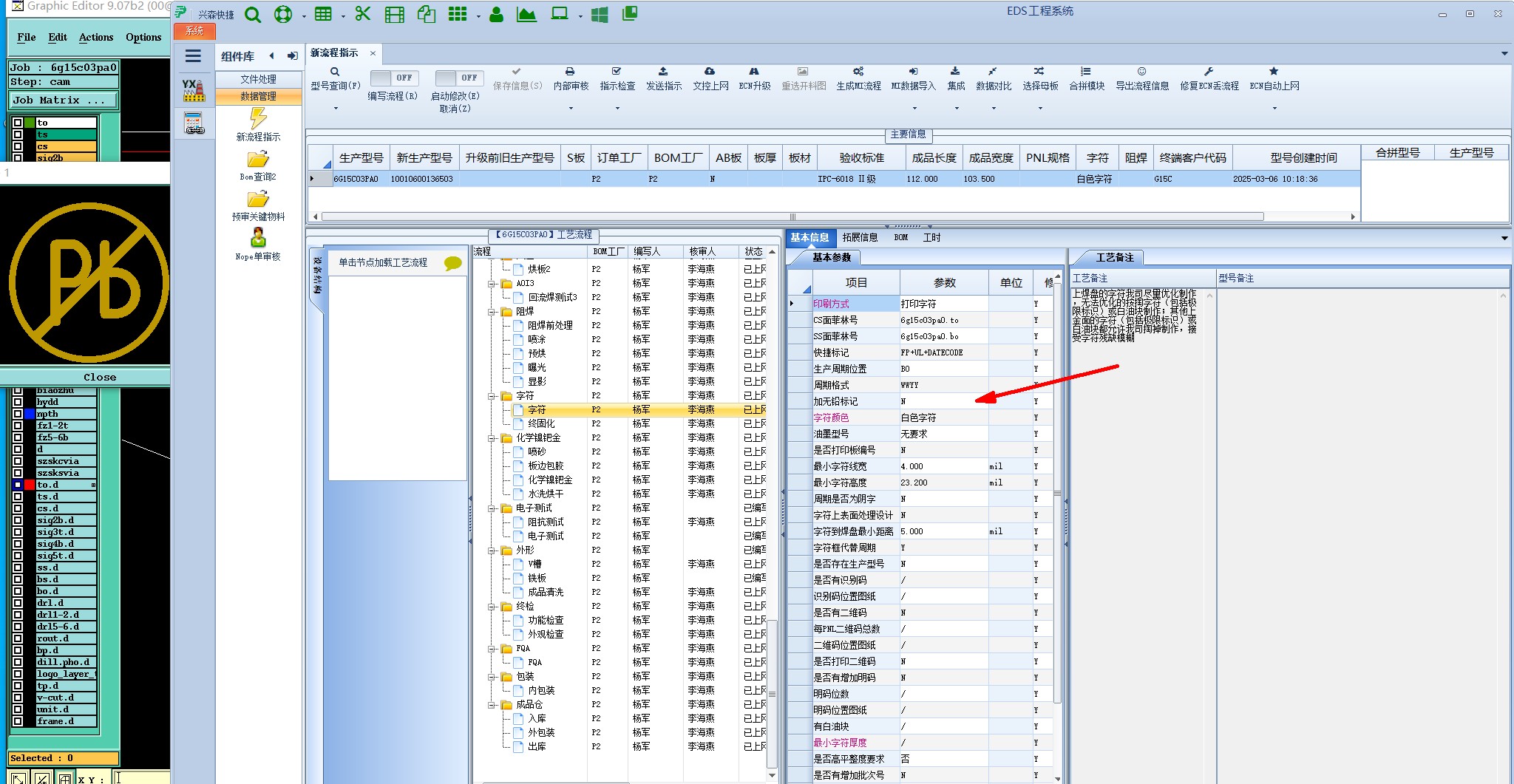Click the blue color swatch of layer mpth
1514x784 pixels.
30,414
